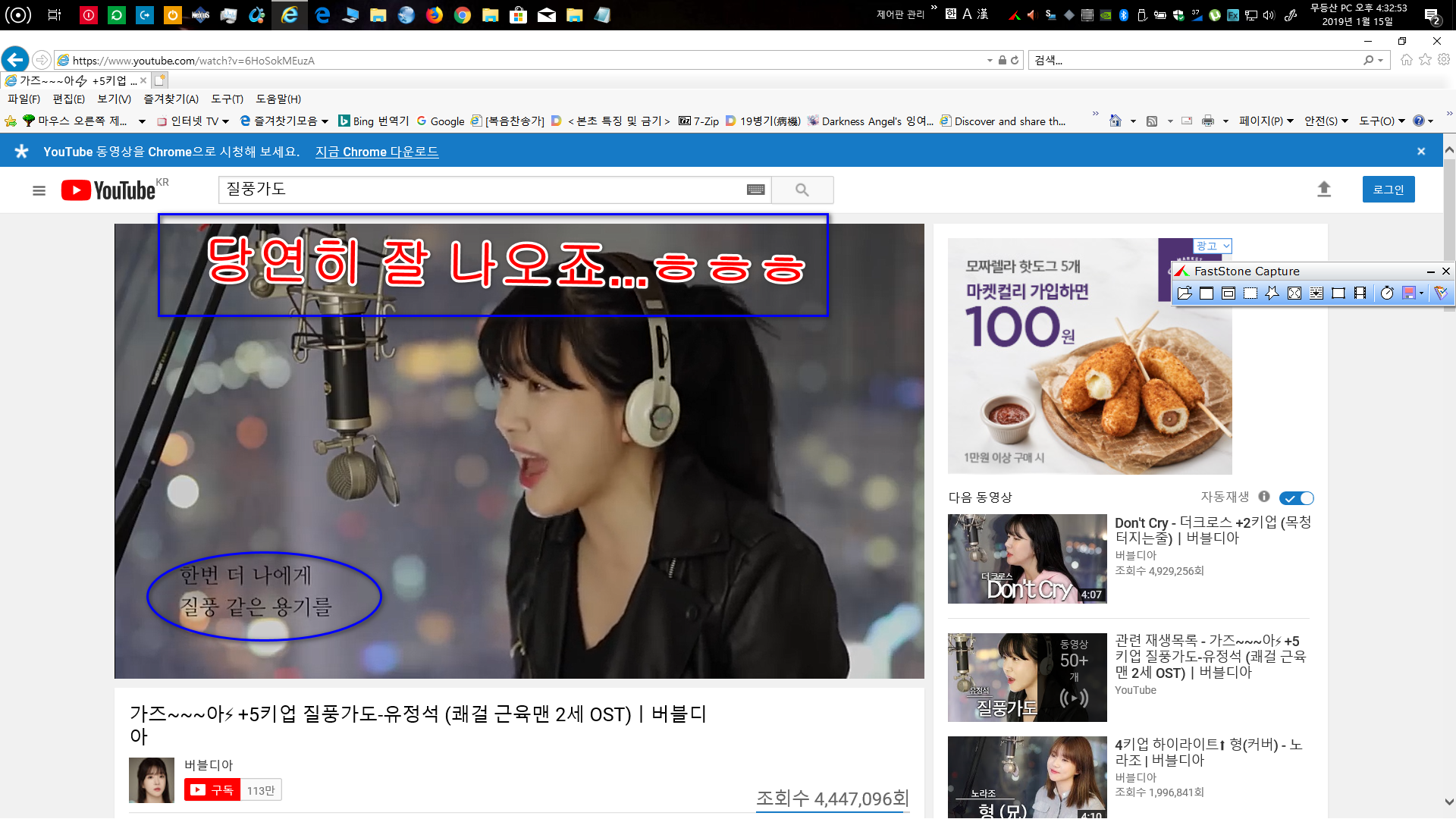The width and height of the screenshot is (1456, 819).
Task: Select FastStone capture rectangular region tool
Action: (x=1250, y=293)
